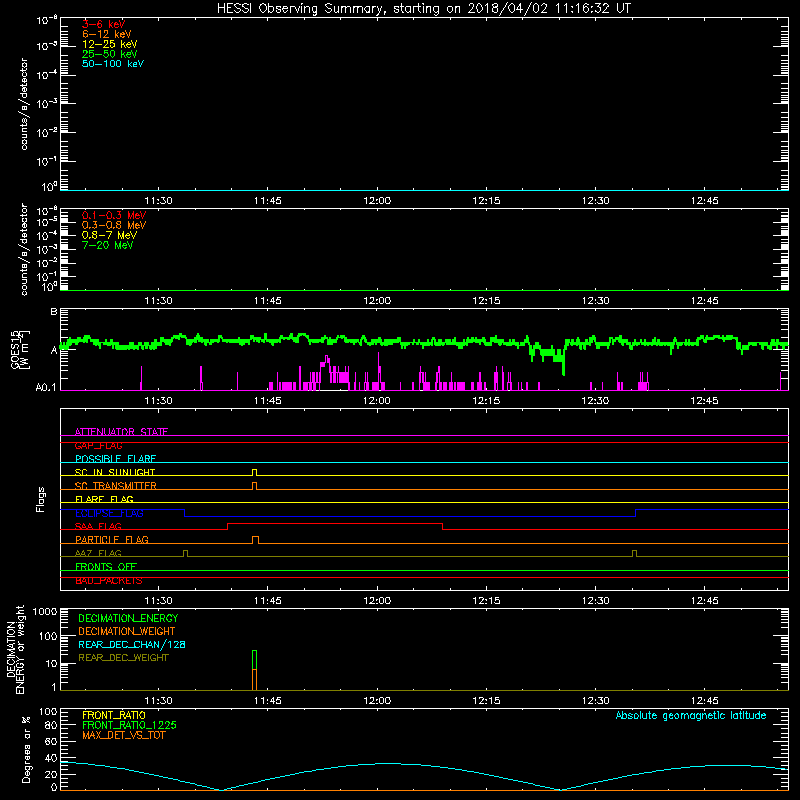Click the REAR_DEC_WEIGHT legend label

click(123, 658)
